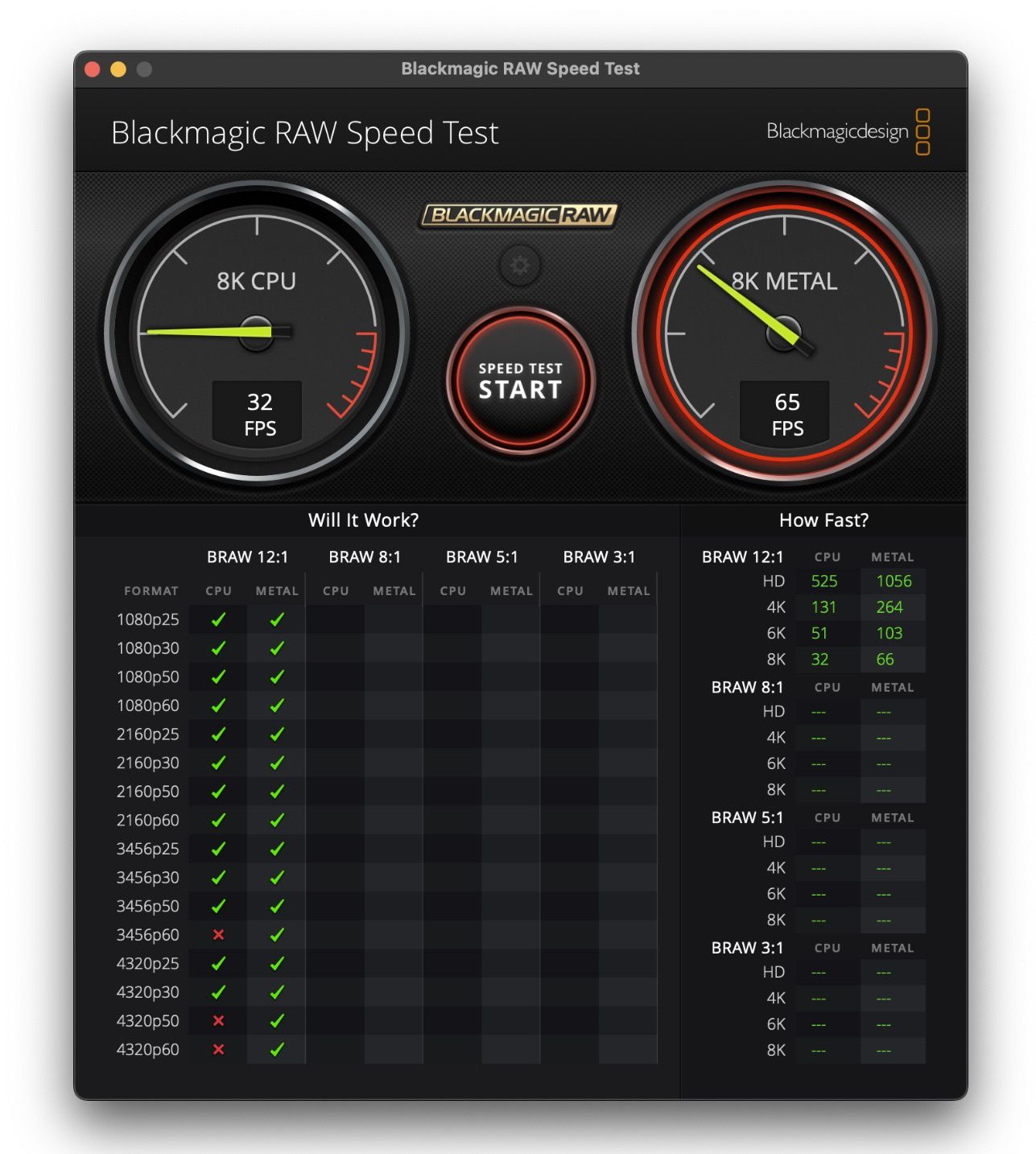Image resolution: width=1036 pixels, height=1154 pixels.
Task: Click the CPU checkmark for 2160p25
Action: tap(218, 734)
